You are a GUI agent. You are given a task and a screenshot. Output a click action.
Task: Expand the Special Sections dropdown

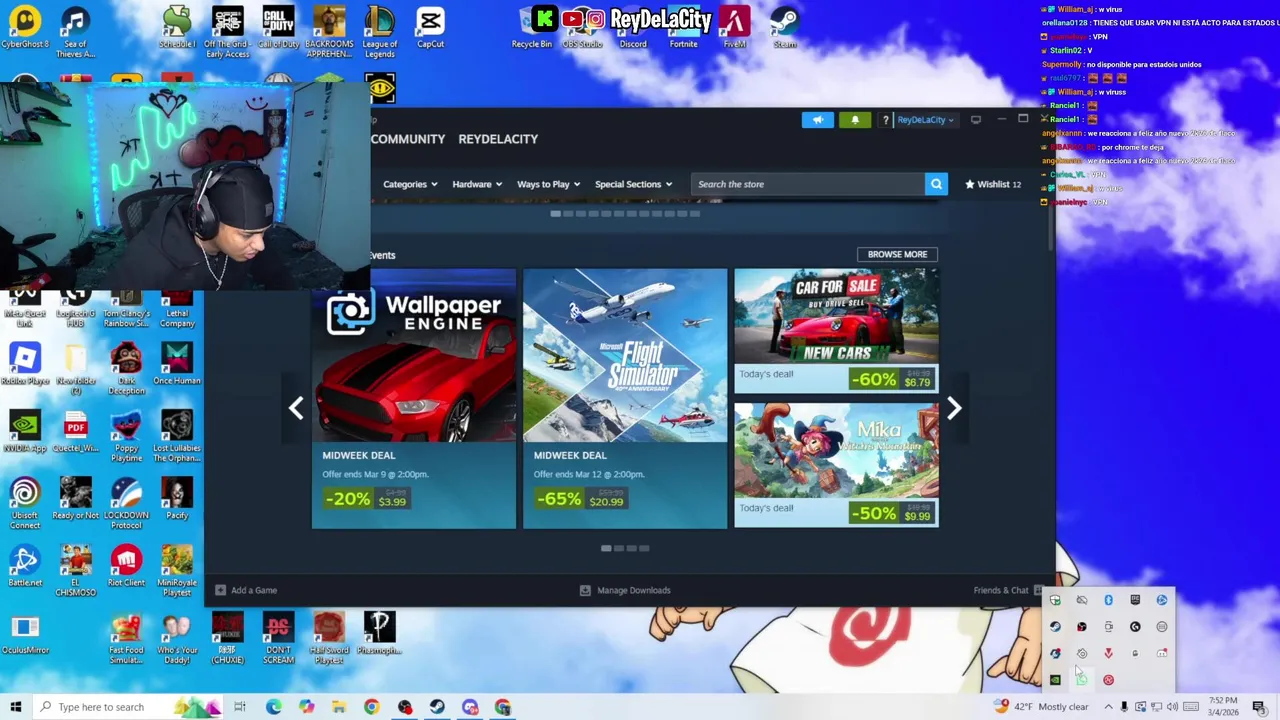(x=633, y=184)
